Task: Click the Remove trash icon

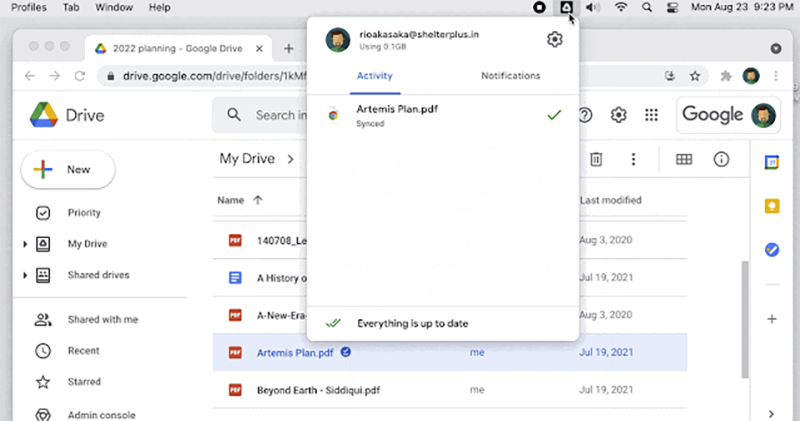Action: point(596,159)
